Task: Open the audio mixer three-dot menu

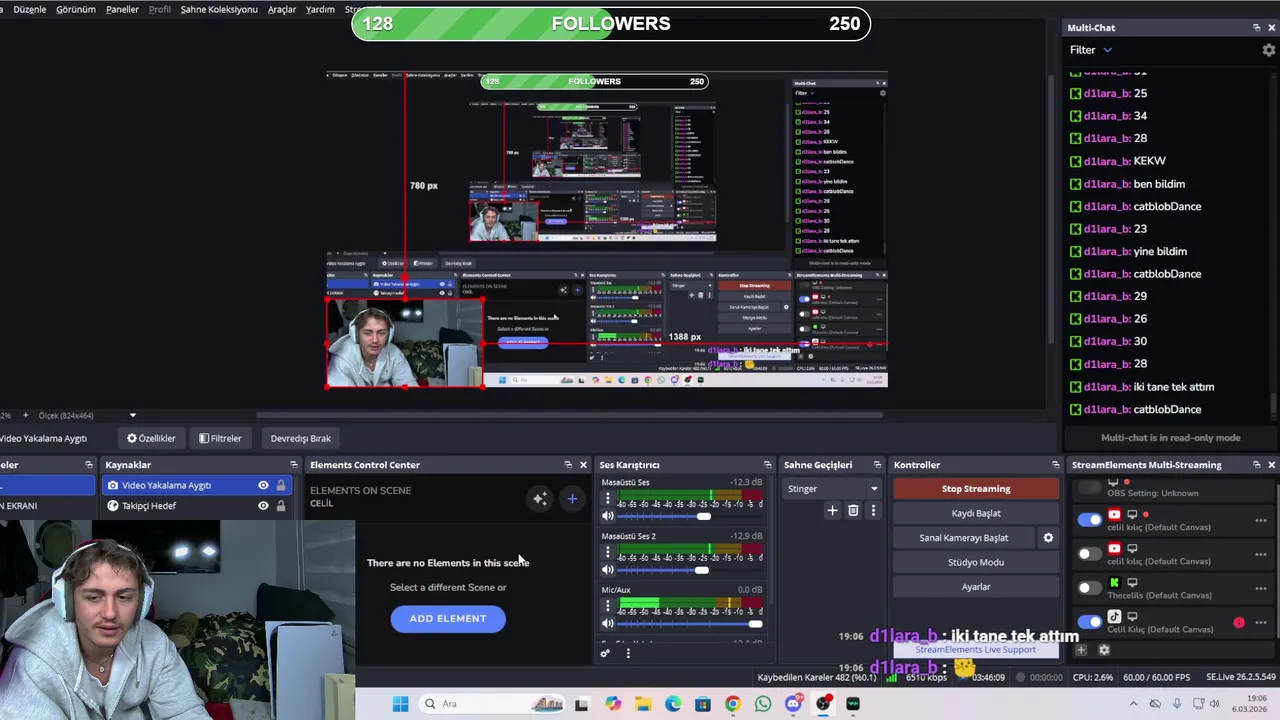Action: (x=628, y=654)
